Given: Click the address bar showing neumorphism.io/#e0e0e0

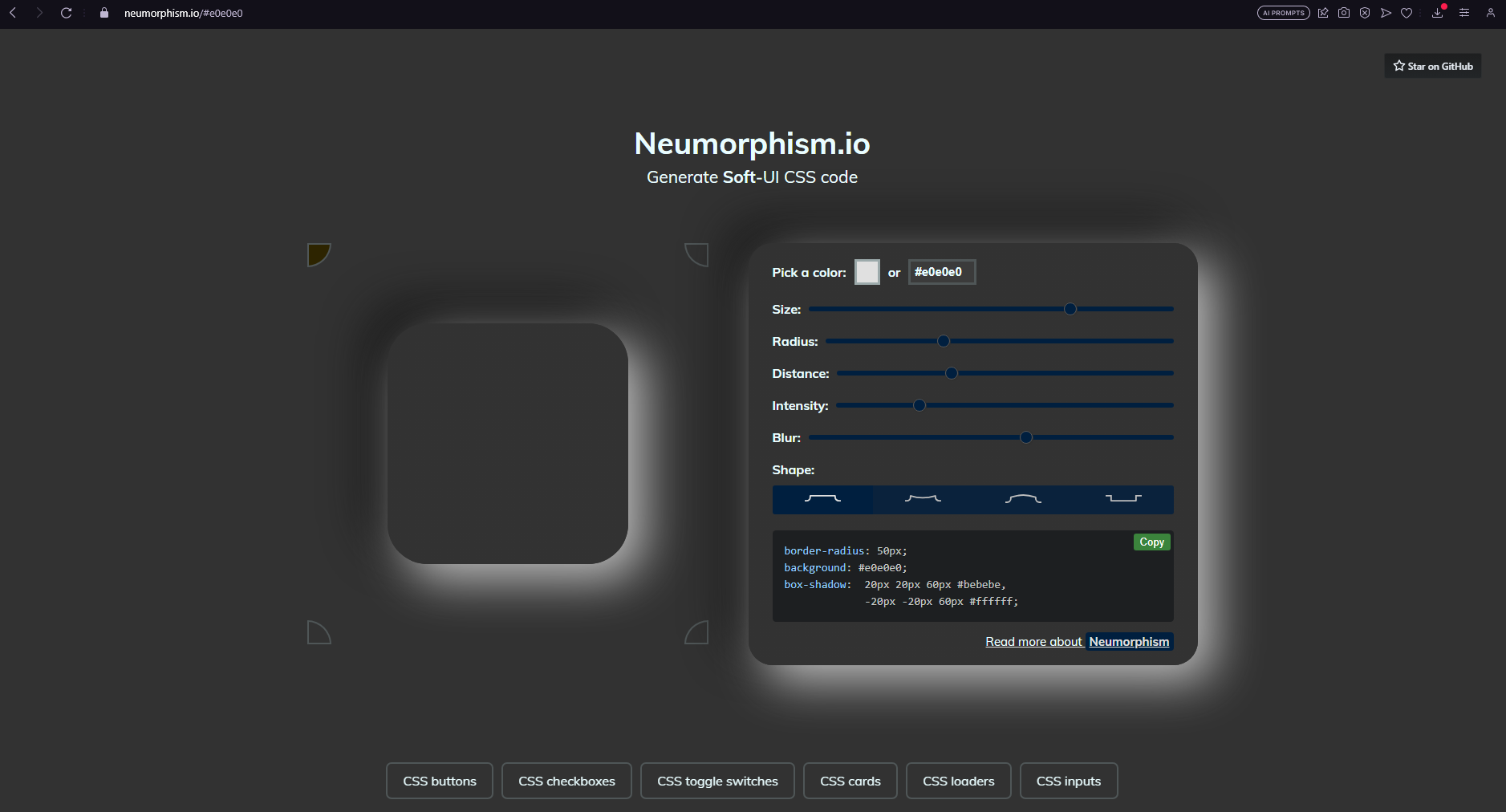Looking at the screenshot, I should (x=184, y=13).
